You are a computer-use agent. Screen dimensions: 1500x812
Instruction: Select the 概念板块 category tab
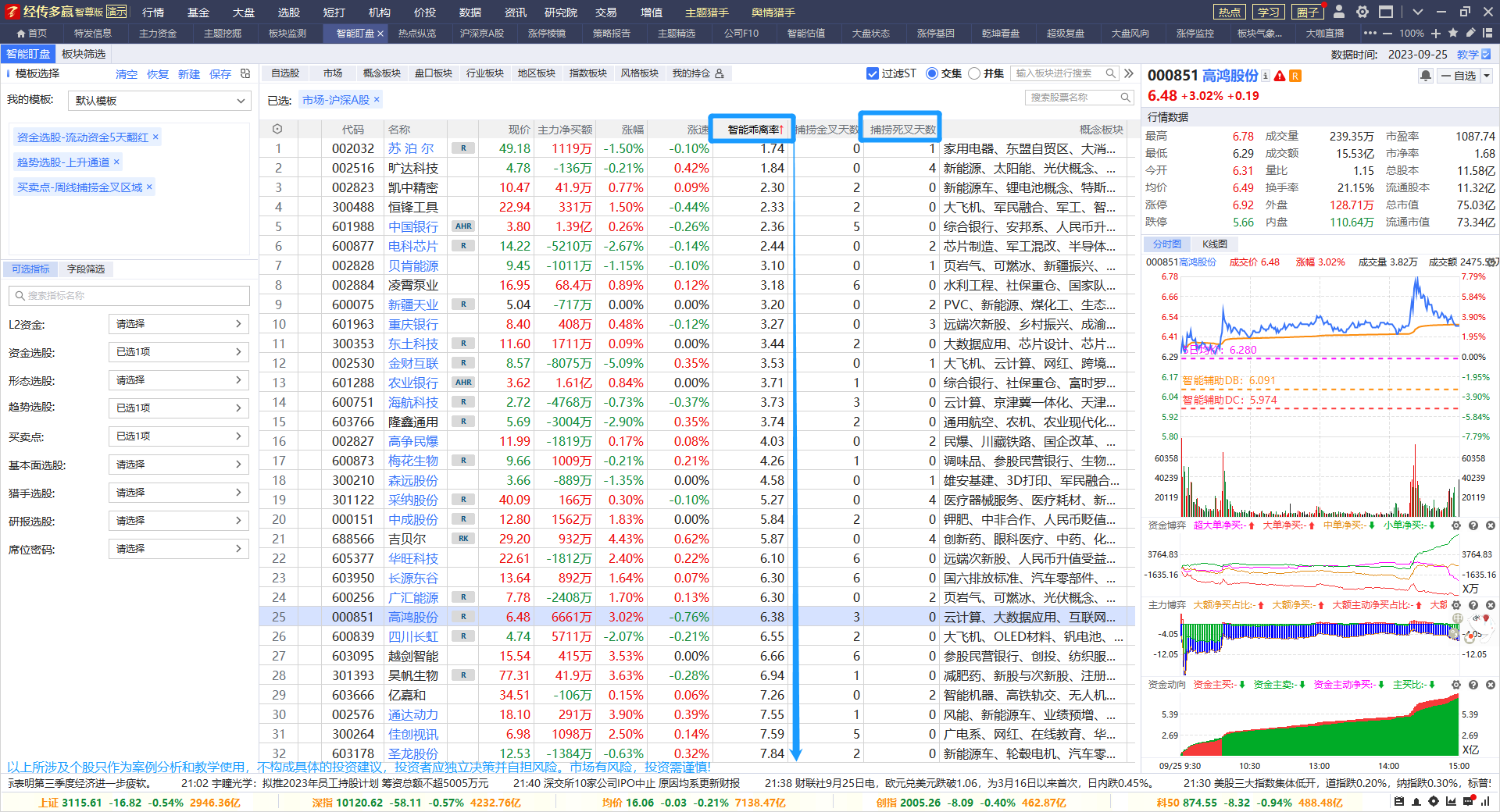point(382,73)
